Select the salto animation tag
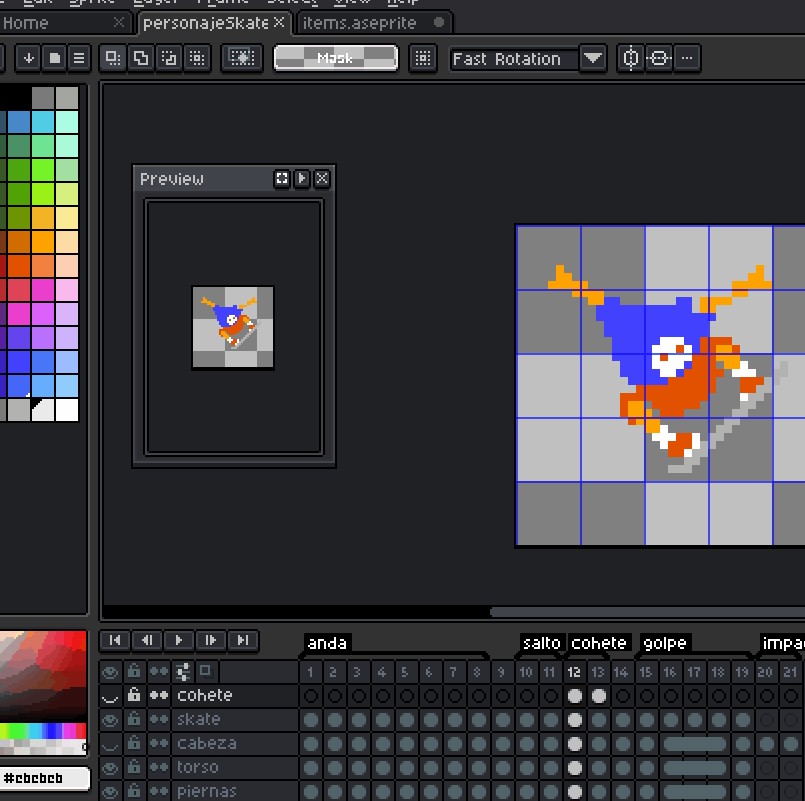The image size is (805, 801). (542, 643)
